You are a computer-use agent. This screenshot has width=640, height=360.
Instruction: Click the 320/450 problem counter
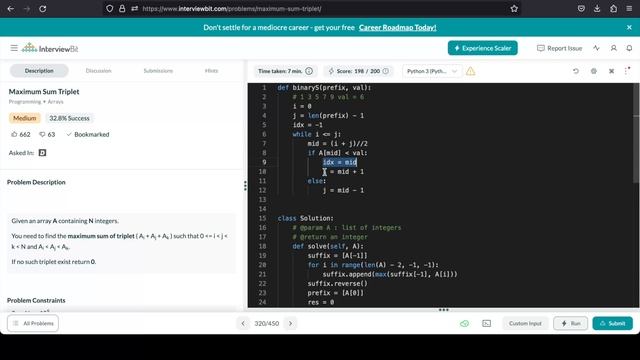pyautogui.click(x=267, y=323)
